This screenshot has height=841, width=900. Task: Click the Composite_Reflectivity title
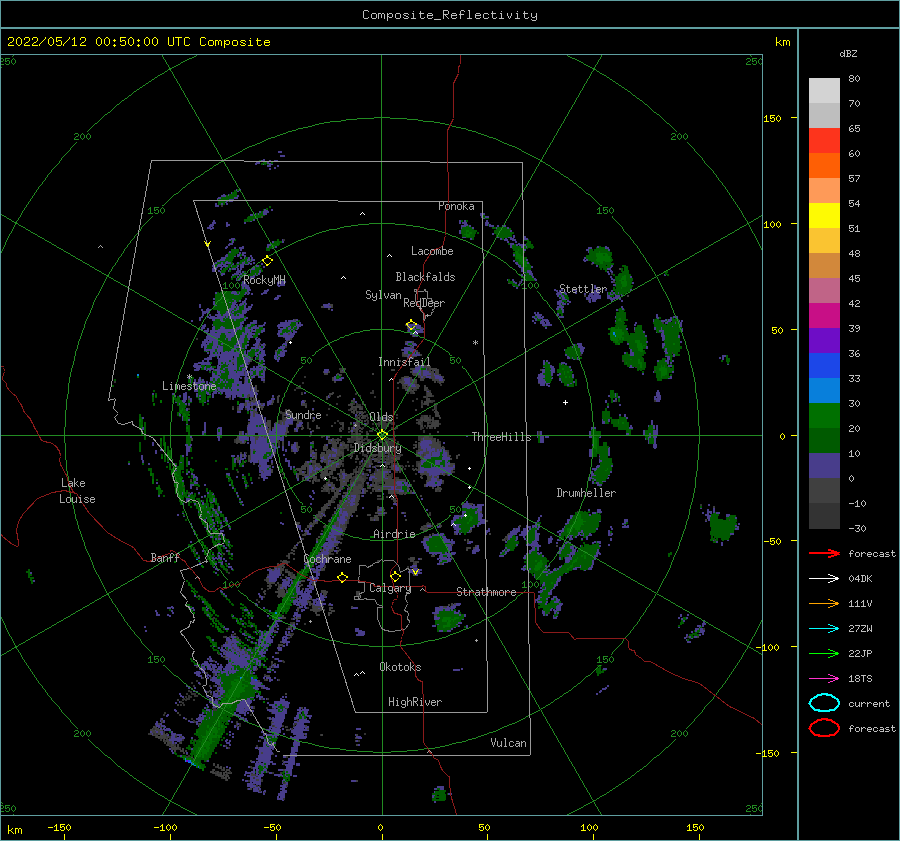point(450,15)
